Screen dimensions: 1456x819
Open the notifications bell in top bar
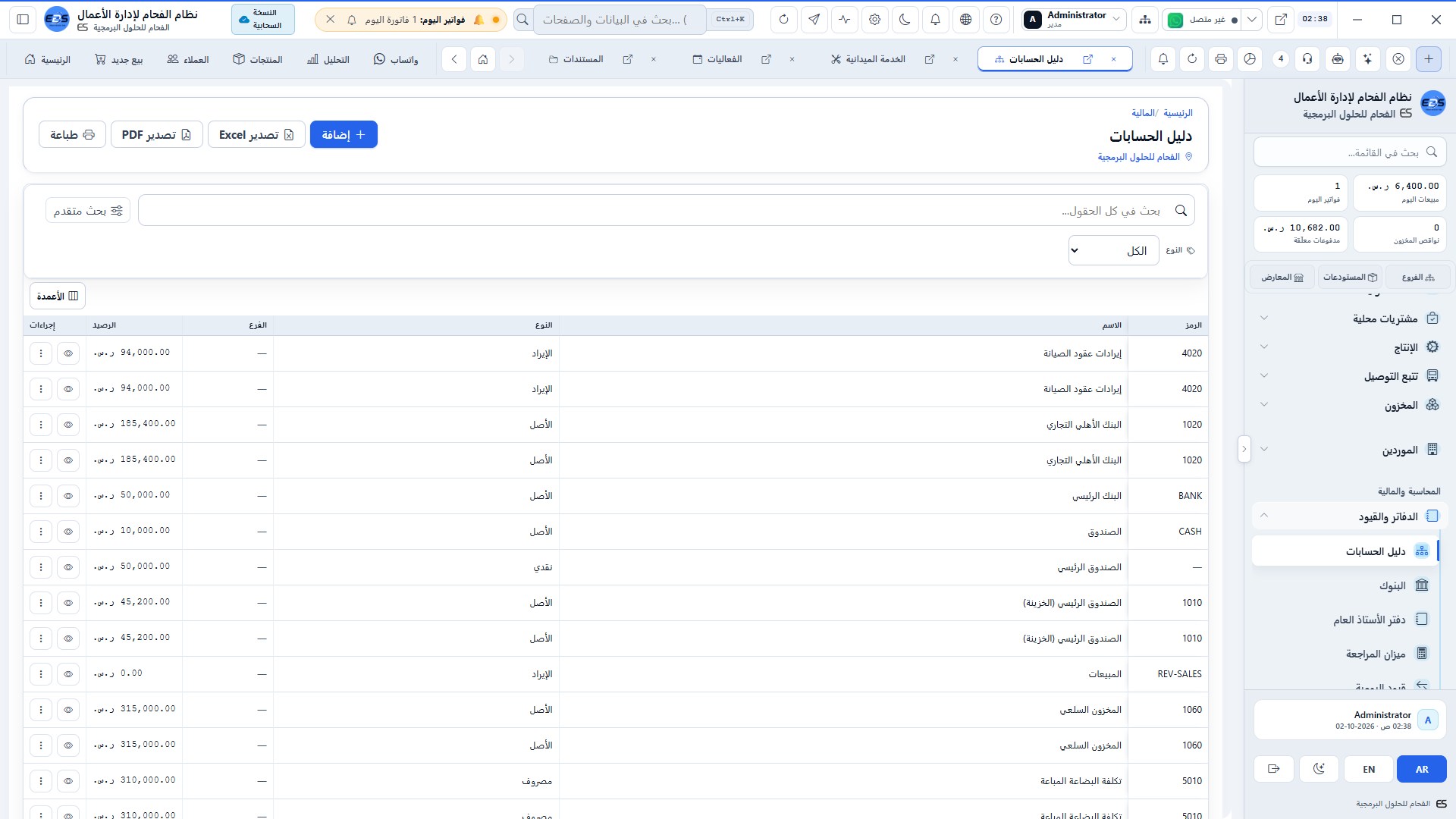click(x=936, y=20)
